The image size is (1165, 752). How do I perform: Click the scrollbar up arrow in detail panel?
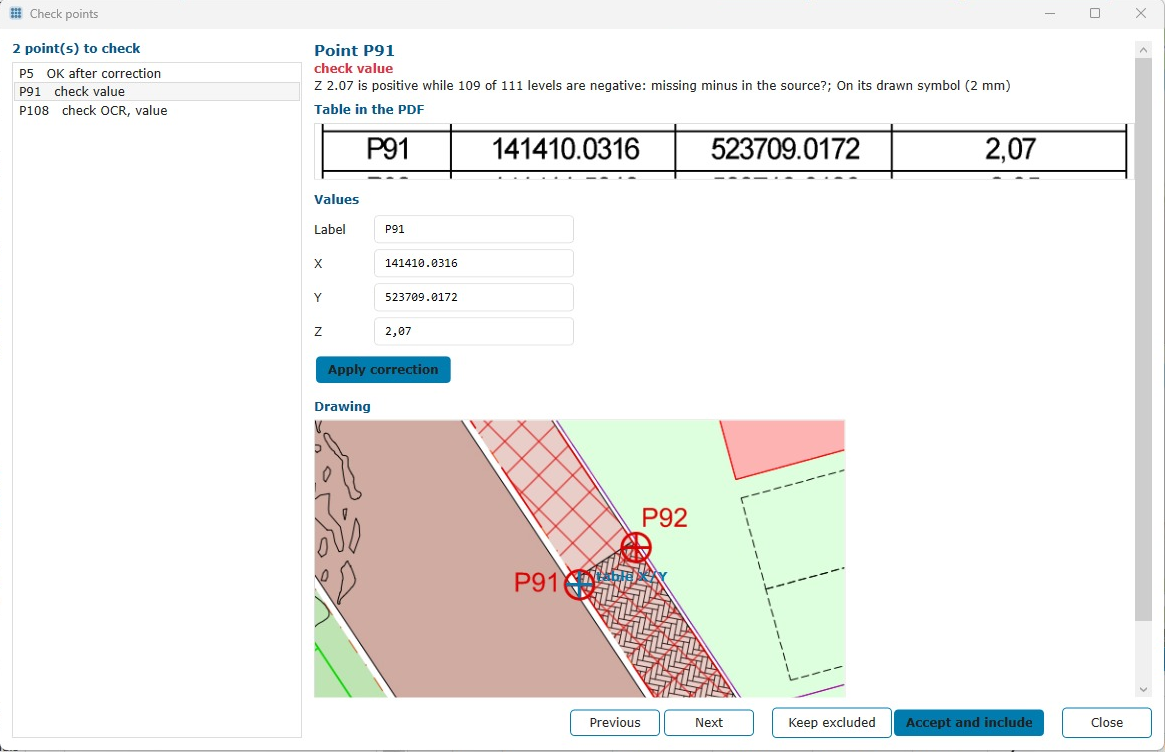click(x=1143, y=50)
